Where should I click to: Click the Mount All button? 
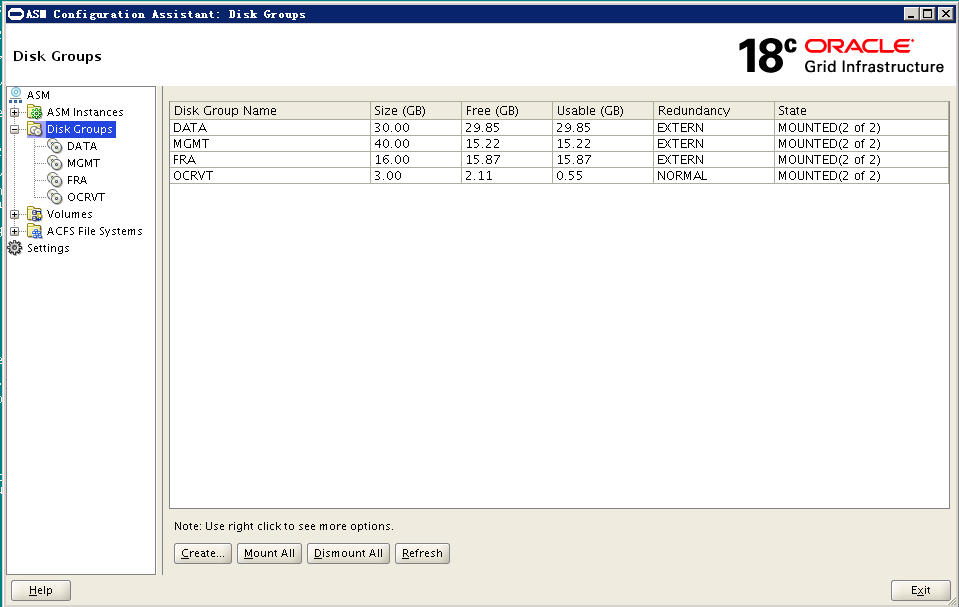pyautogui.click(x=269, y=553)
